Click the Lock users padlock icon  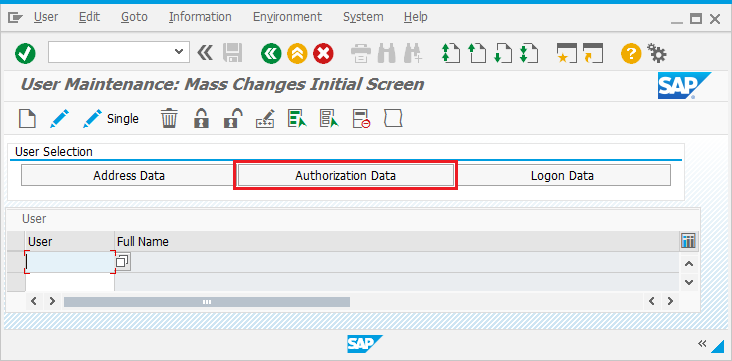point(201,119)
